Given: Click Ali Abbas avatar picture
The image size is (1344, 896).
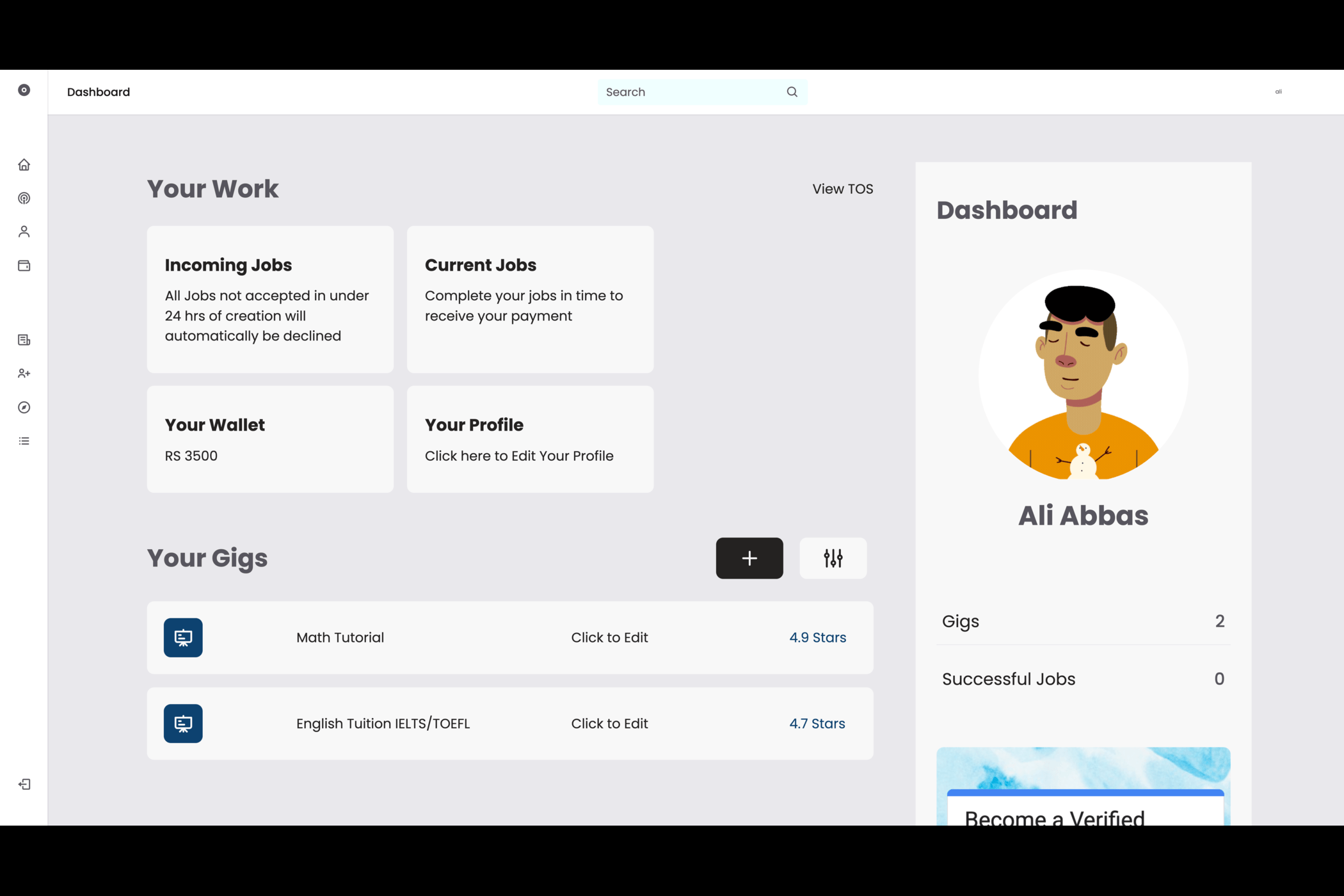Looking at the screenshot, I should [1083, 375].
